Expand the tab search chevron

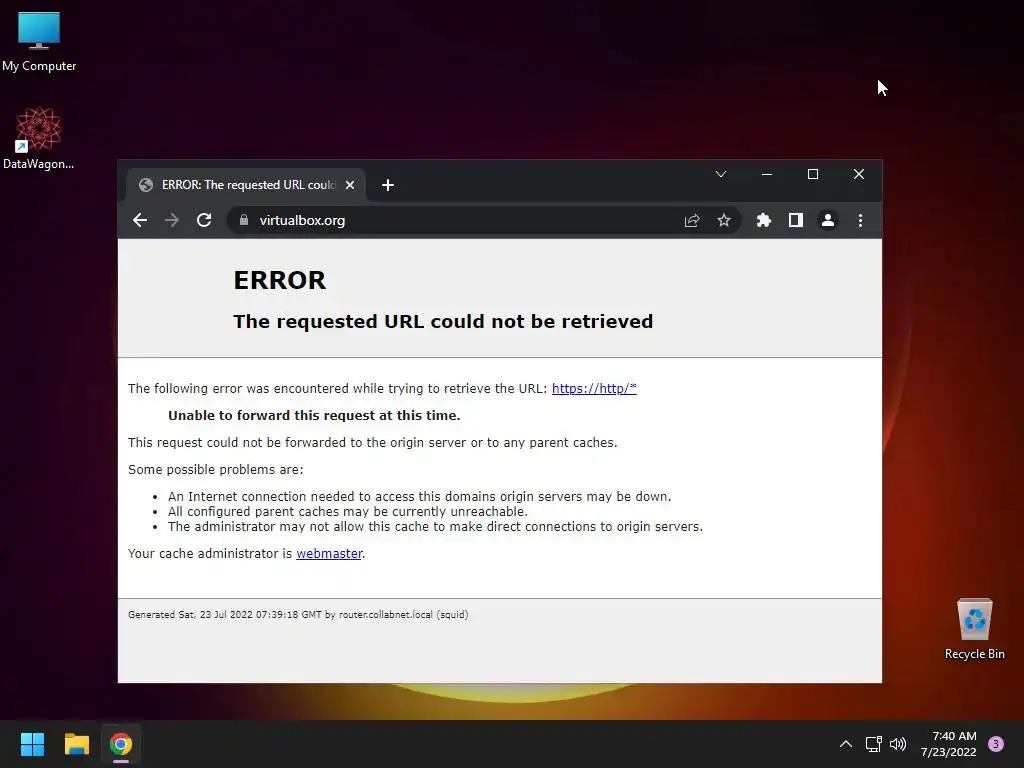(x=720, y=174)
